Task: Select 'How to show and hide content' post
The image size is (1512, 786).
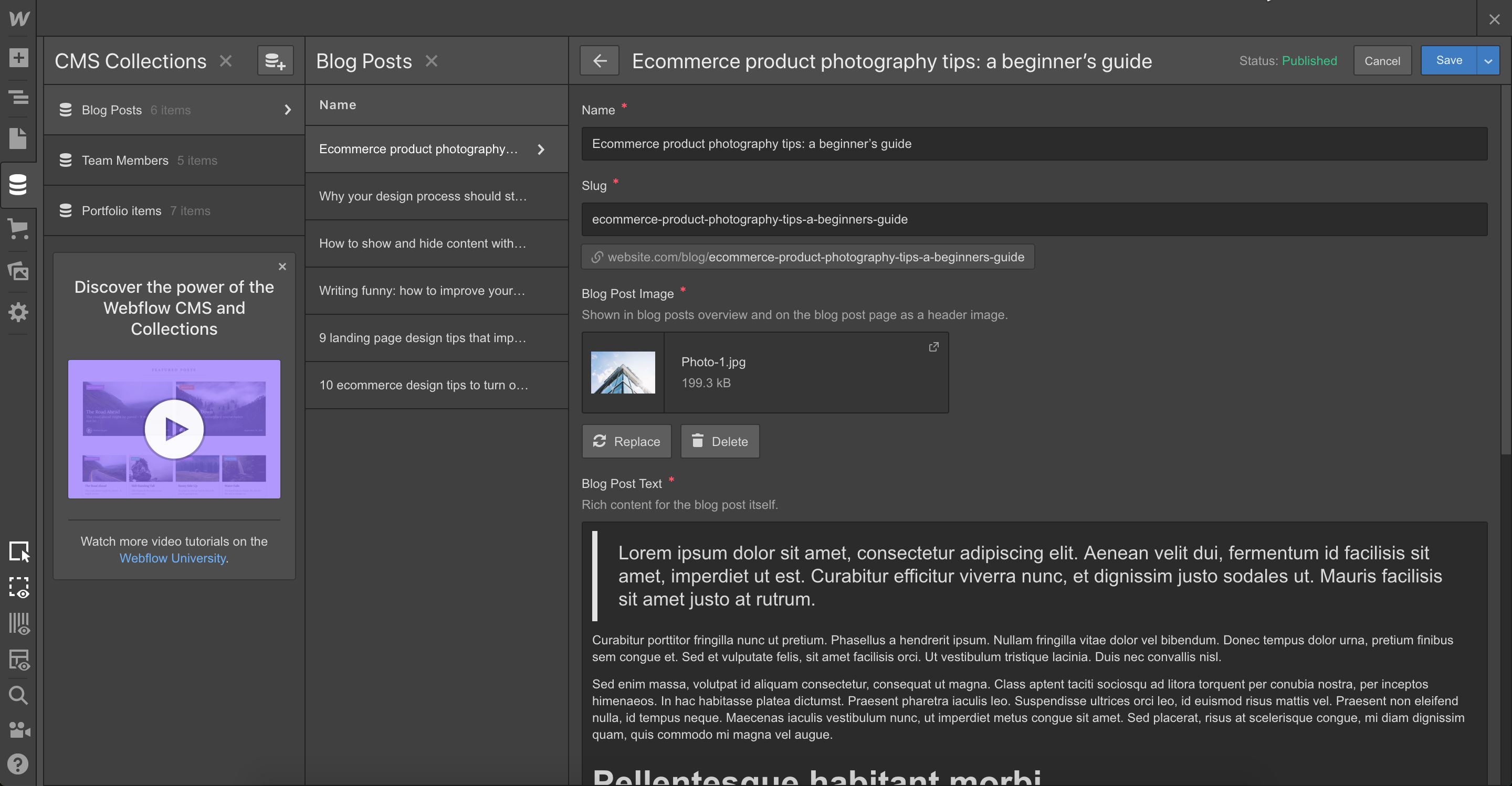Action: (x=437, y=243)
